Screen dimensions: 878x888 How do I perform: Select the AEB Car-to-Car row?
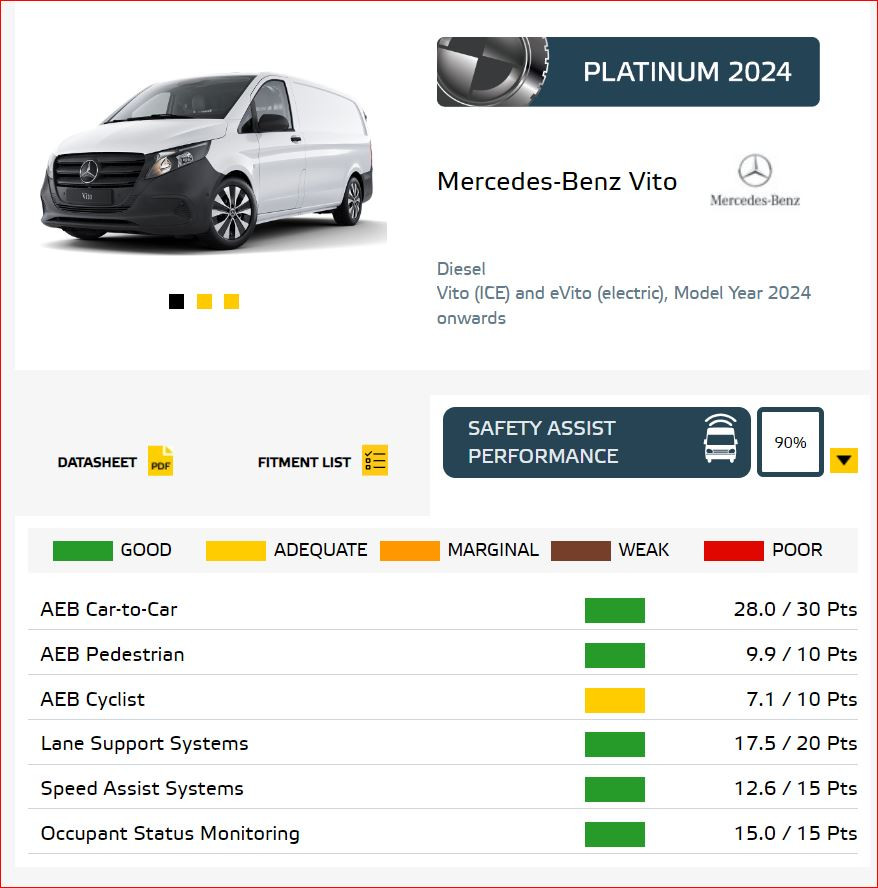click(x=442, y=609)
